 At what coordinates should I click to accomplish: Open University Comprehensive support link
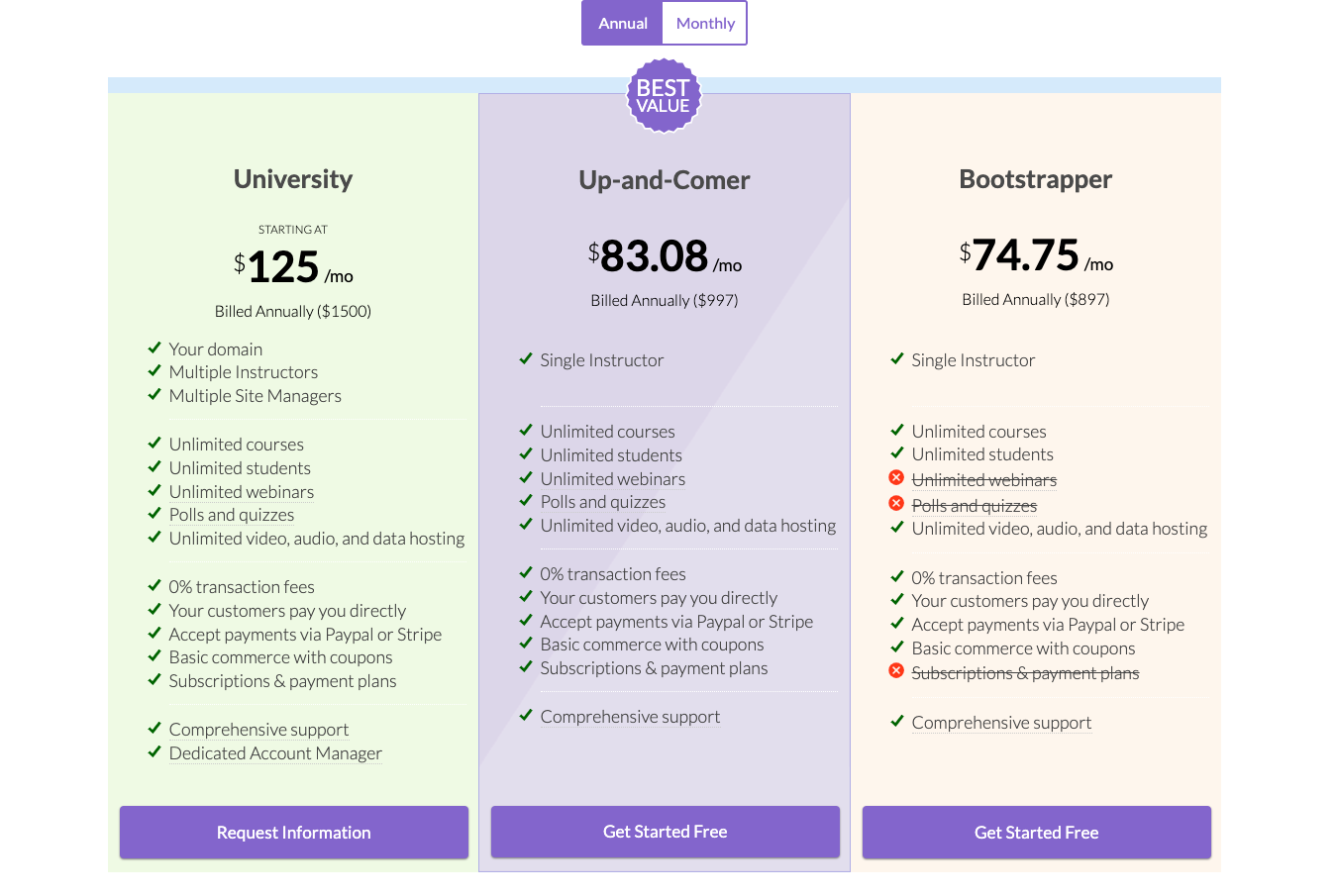tap(258, 730)
